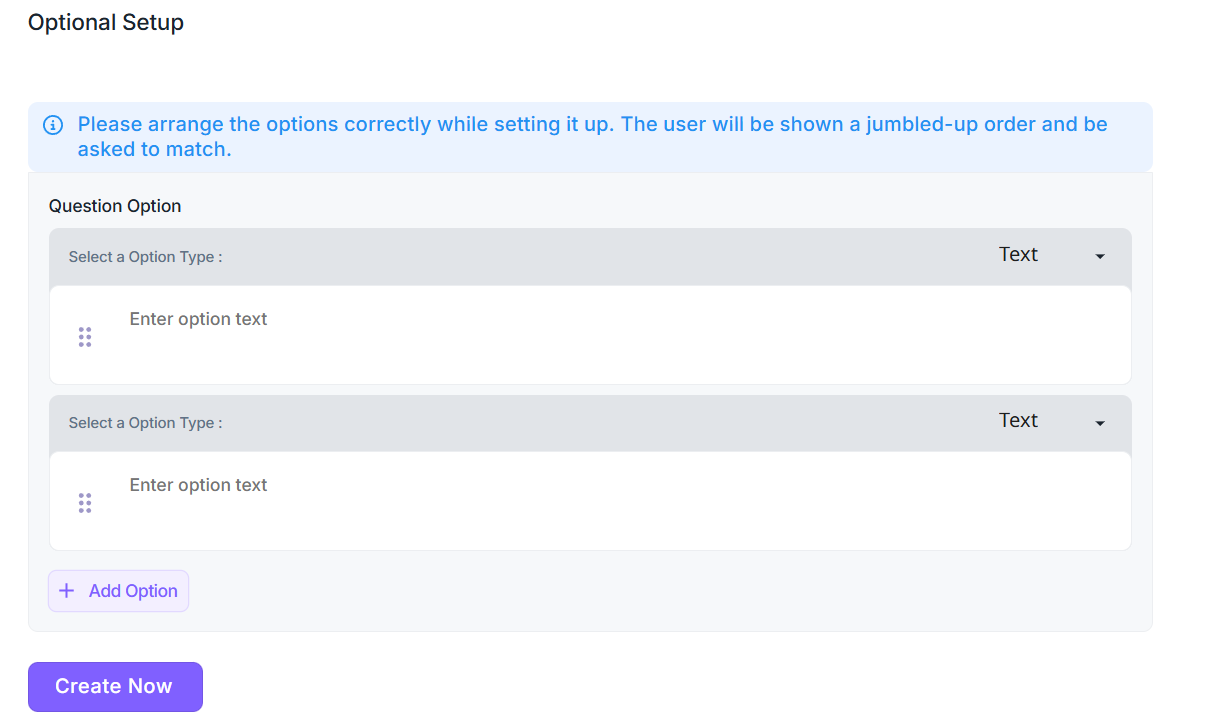
Task: Open first option's "Text" type selector
Action: click(x=1018, y=255)
